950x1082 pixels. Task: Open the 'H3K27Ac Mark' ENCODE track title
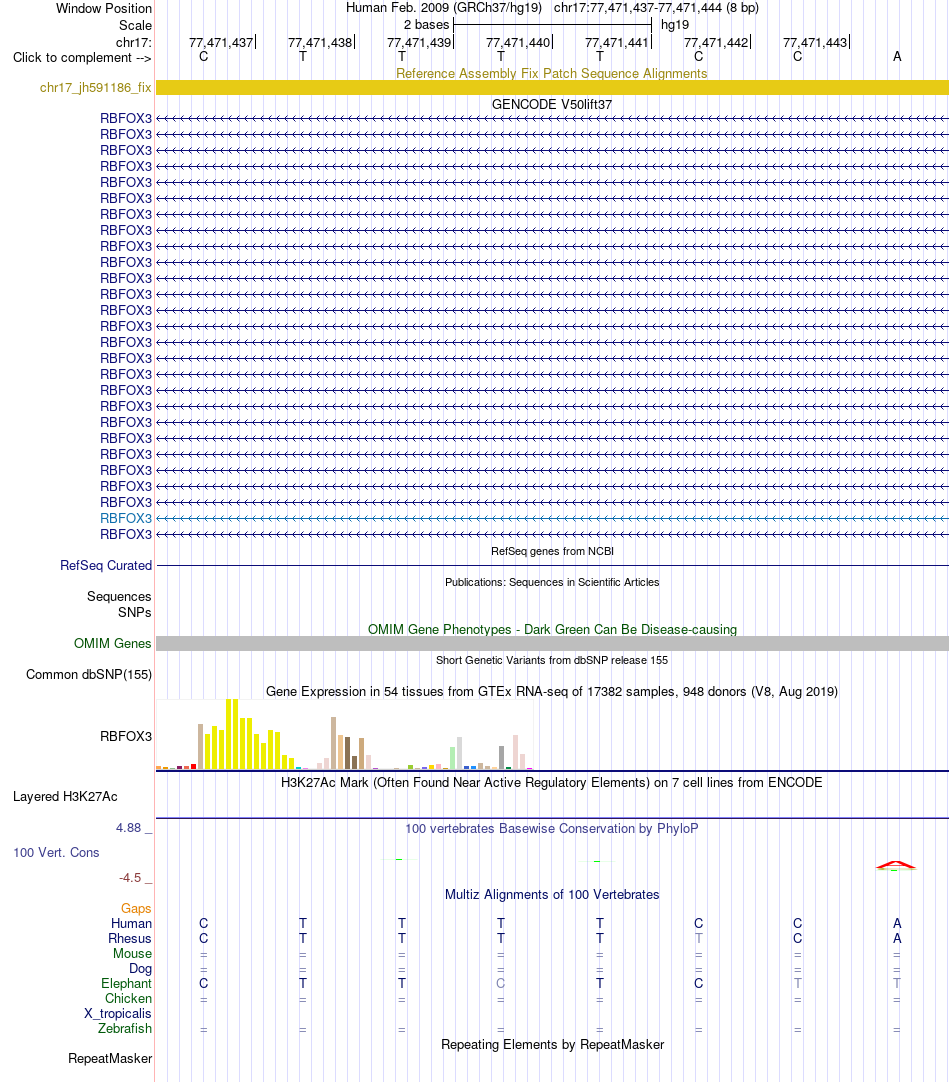point(551,783)
